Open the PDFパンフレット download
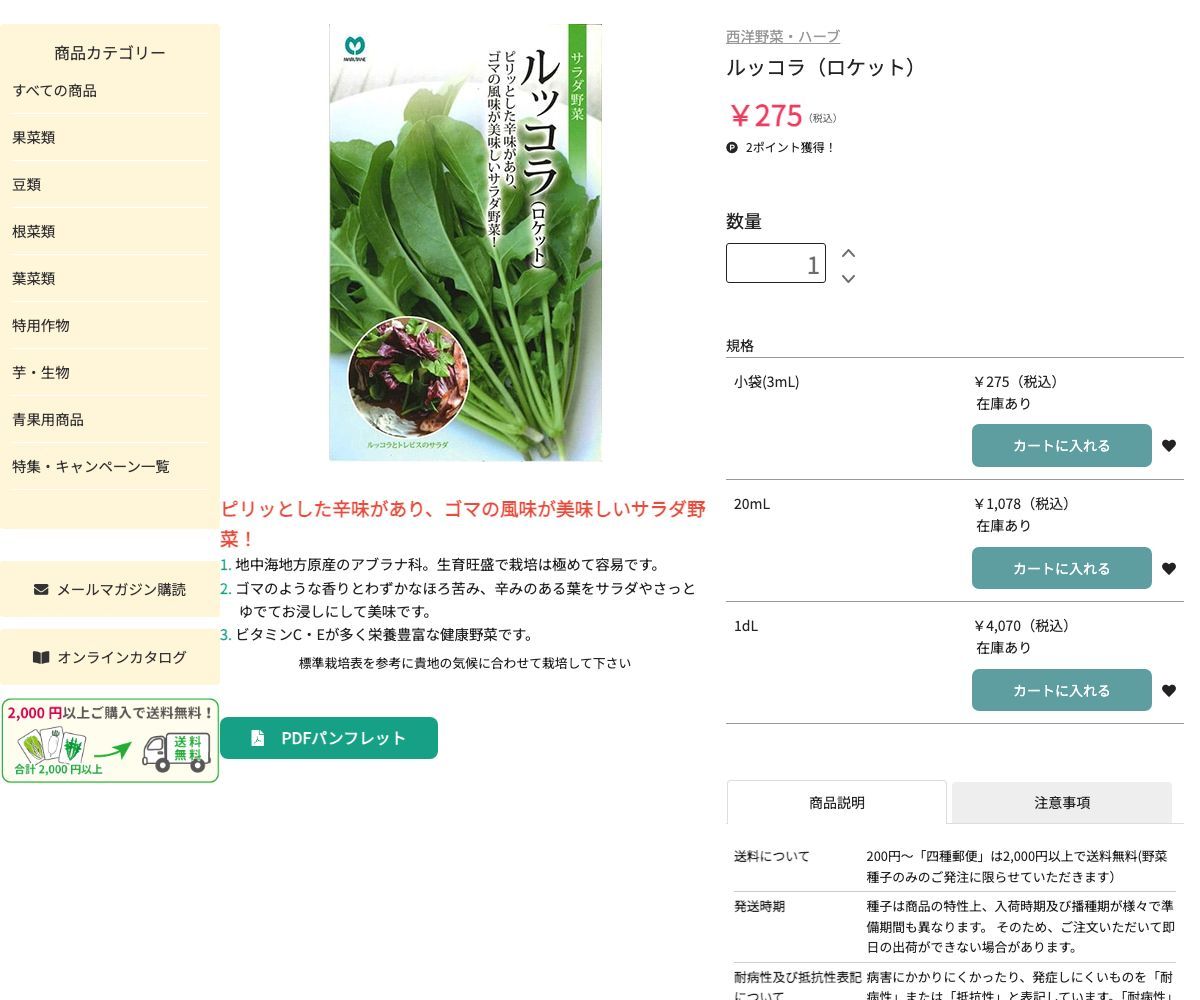1200x1000 pixels. coord(329,738)
